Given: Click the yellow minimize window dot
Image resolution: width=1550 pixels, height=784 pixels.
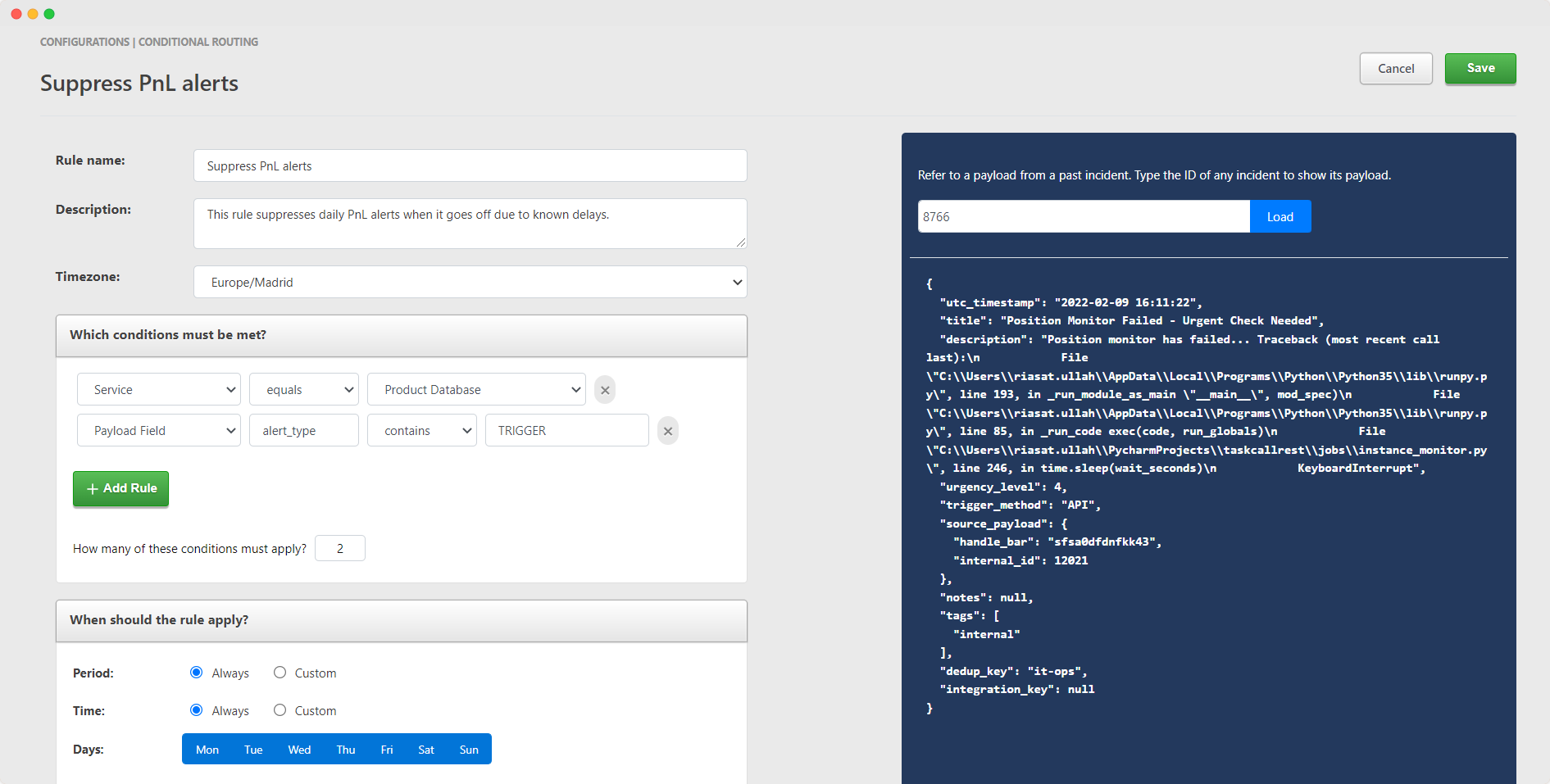Looking at the screenshot, I should pos(33,14).
